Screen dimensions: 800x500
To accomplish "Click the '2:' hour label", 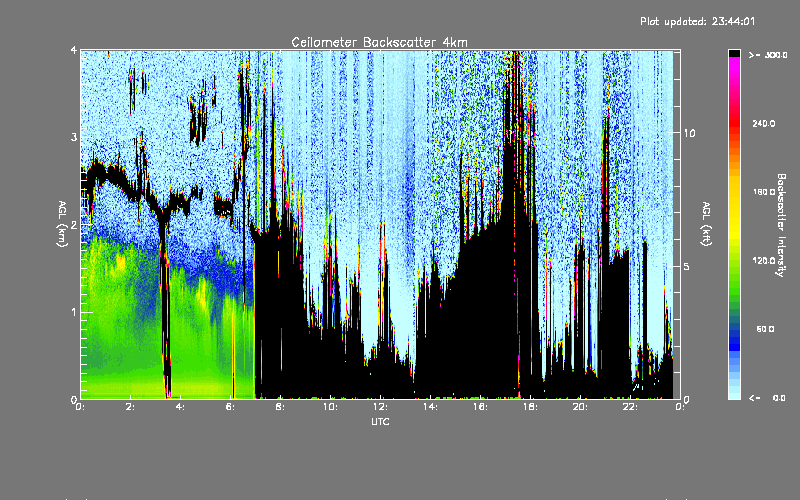I will click(131, 407).
